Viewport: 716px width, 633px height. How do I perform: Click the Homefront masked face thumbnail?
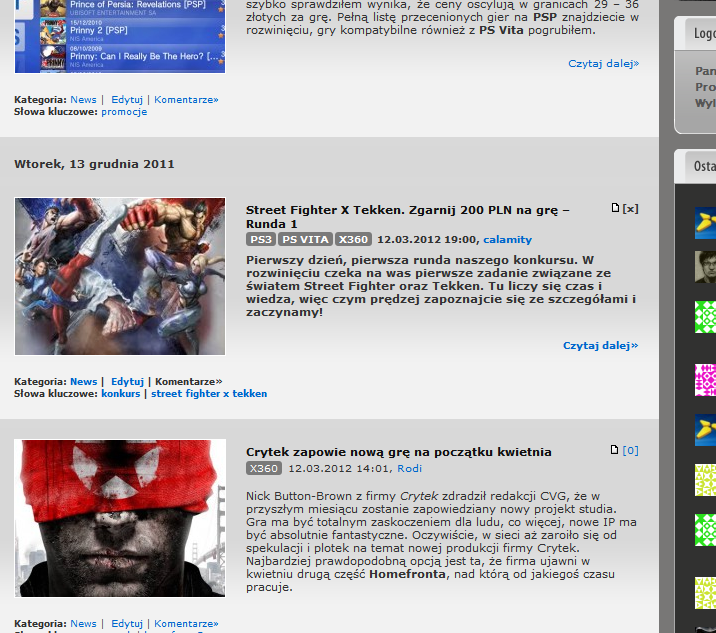(x=120, y=518)
